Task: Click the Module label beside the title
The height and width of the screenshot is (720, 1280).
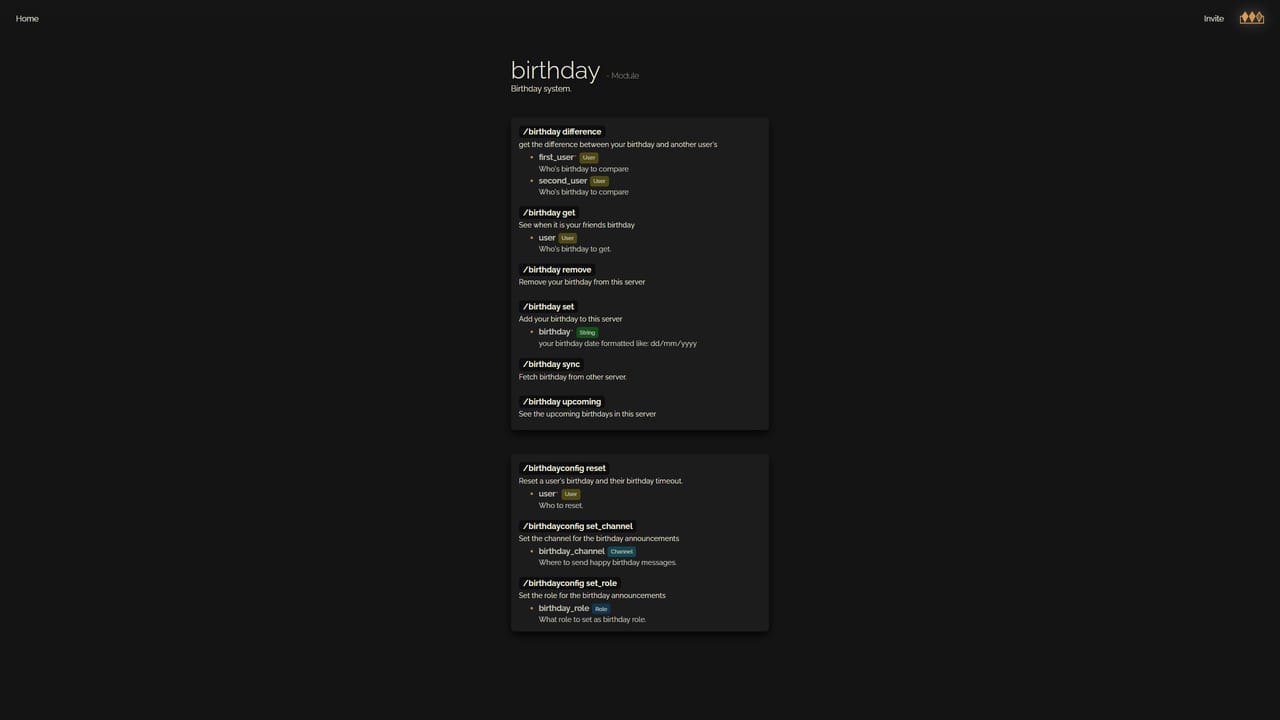Action: pos(625,76)
